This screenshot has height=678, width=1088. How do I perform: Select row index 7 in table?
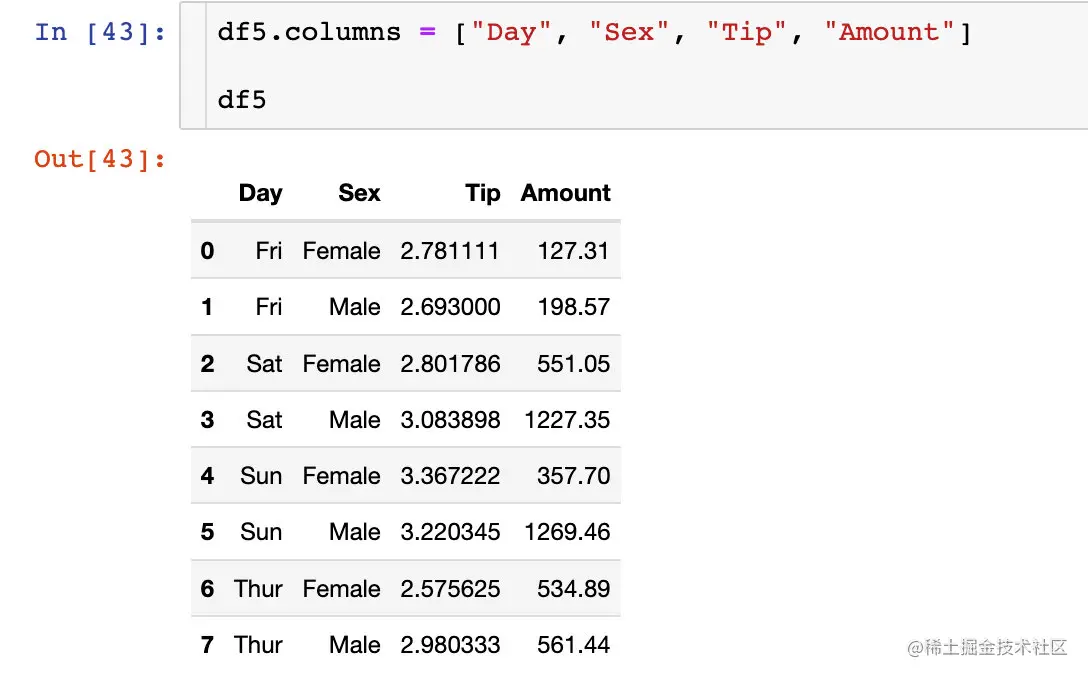[x=207, y=645]
